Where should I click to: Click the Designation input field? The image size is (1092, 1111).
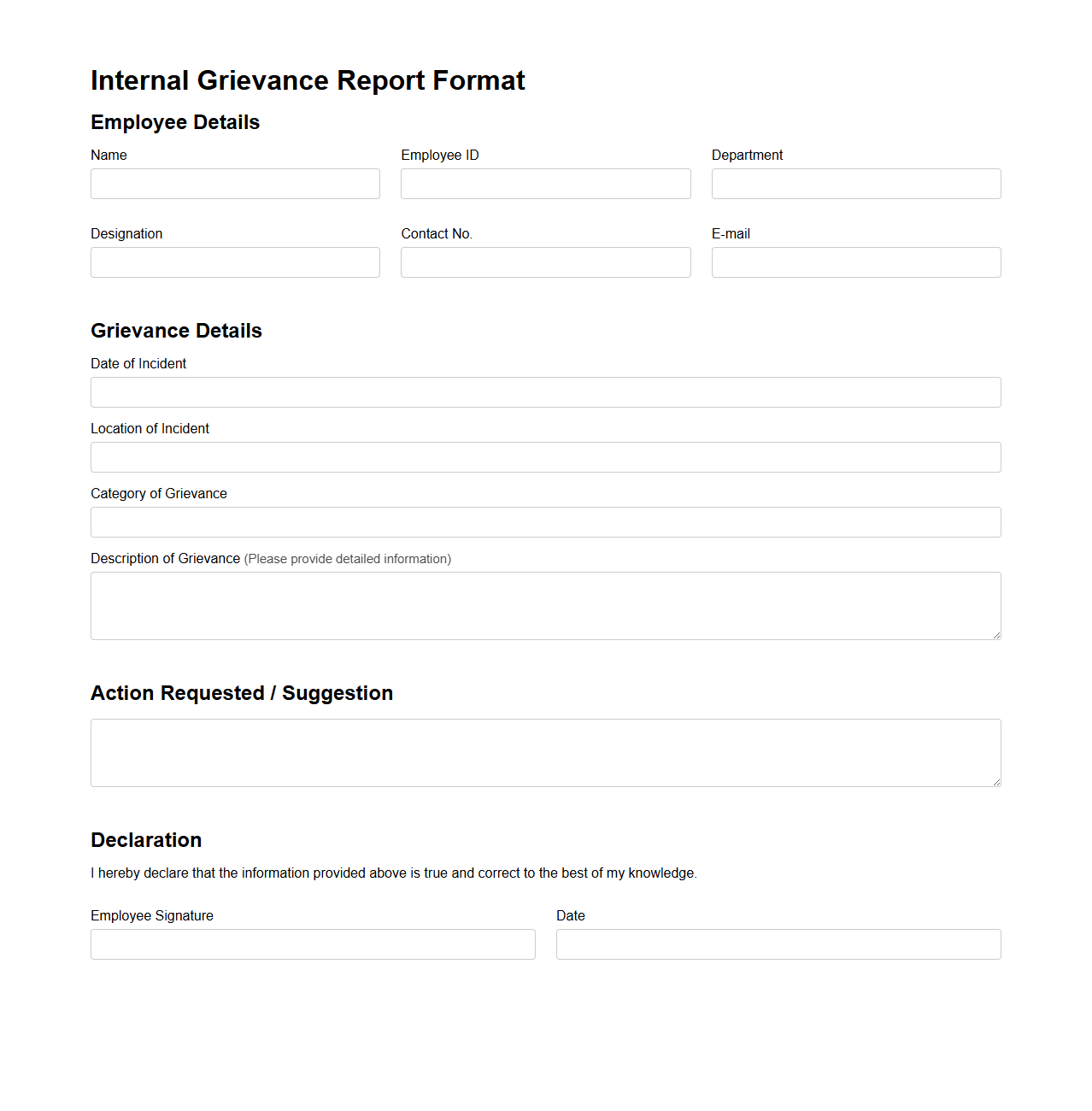pyautogui.click(x=235, y=262)
